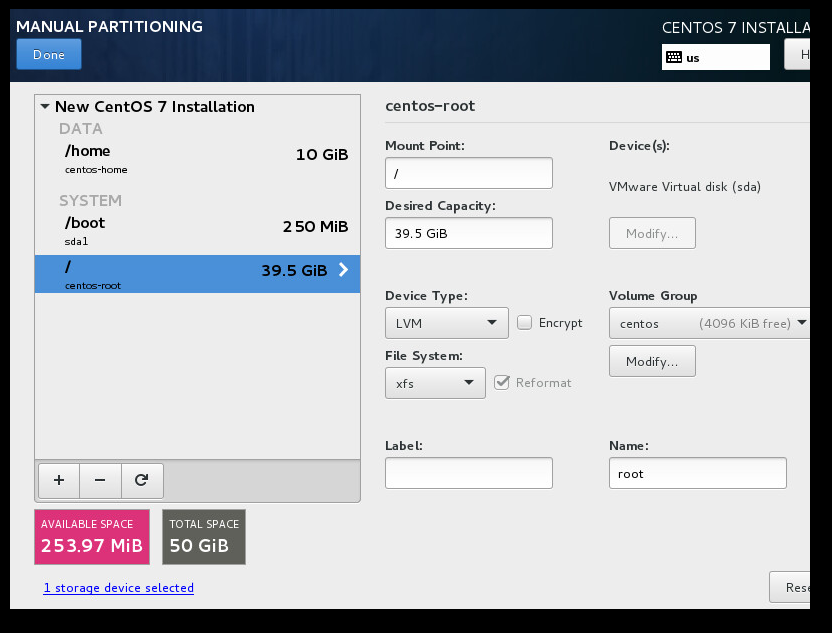Open the File System xfs dropdown
The height and width of the screenshot is (633, 832).
coord(435,383)
